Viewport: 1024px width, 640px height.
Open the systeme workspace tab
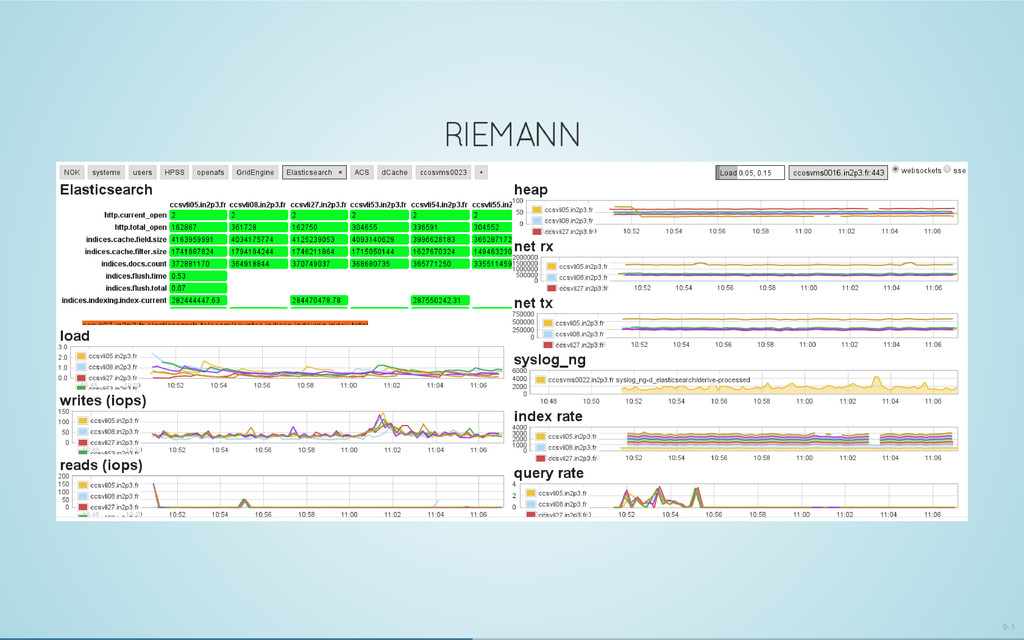tap(106, 172)
